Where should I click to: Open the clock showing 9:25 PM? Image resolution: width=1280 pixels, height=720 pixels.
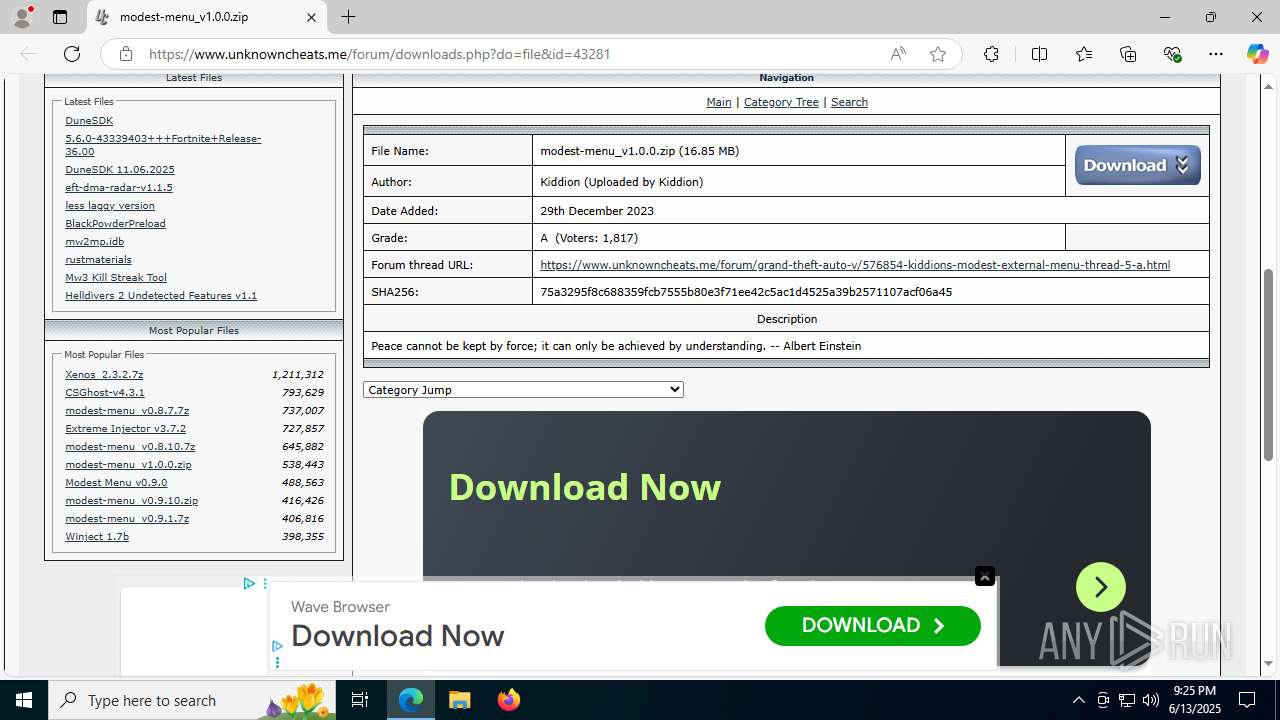click(x=1194, y=700)
